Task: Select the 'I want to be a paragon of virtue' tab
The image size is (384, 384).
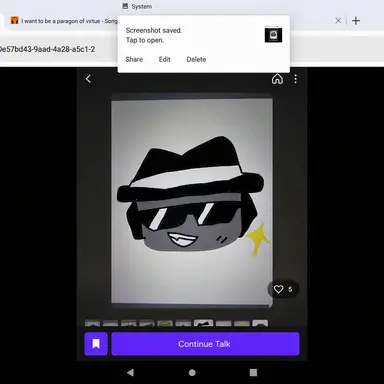Action: [63, 21]
